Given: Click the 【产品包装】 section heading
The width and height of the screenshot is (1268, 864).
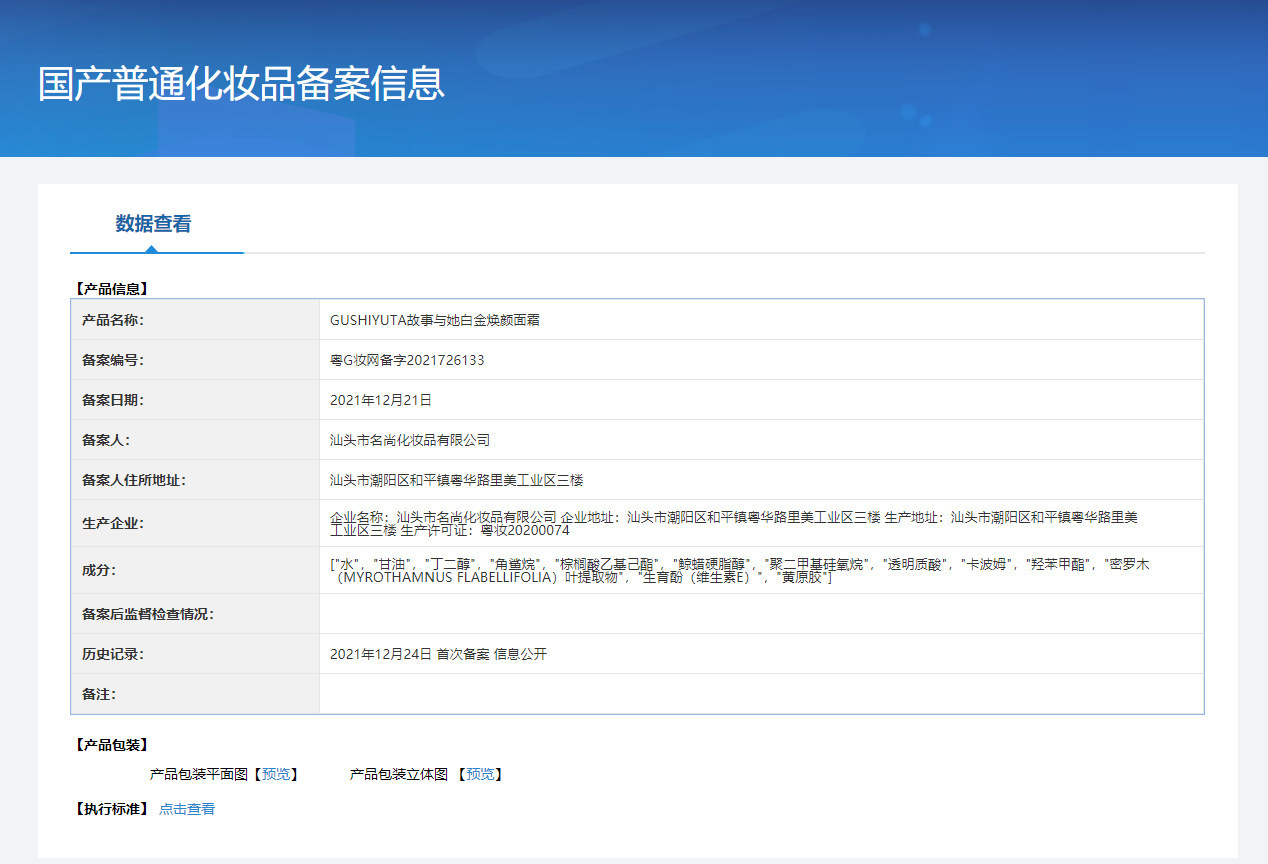Looking at the screenshot, I should 111,745.
